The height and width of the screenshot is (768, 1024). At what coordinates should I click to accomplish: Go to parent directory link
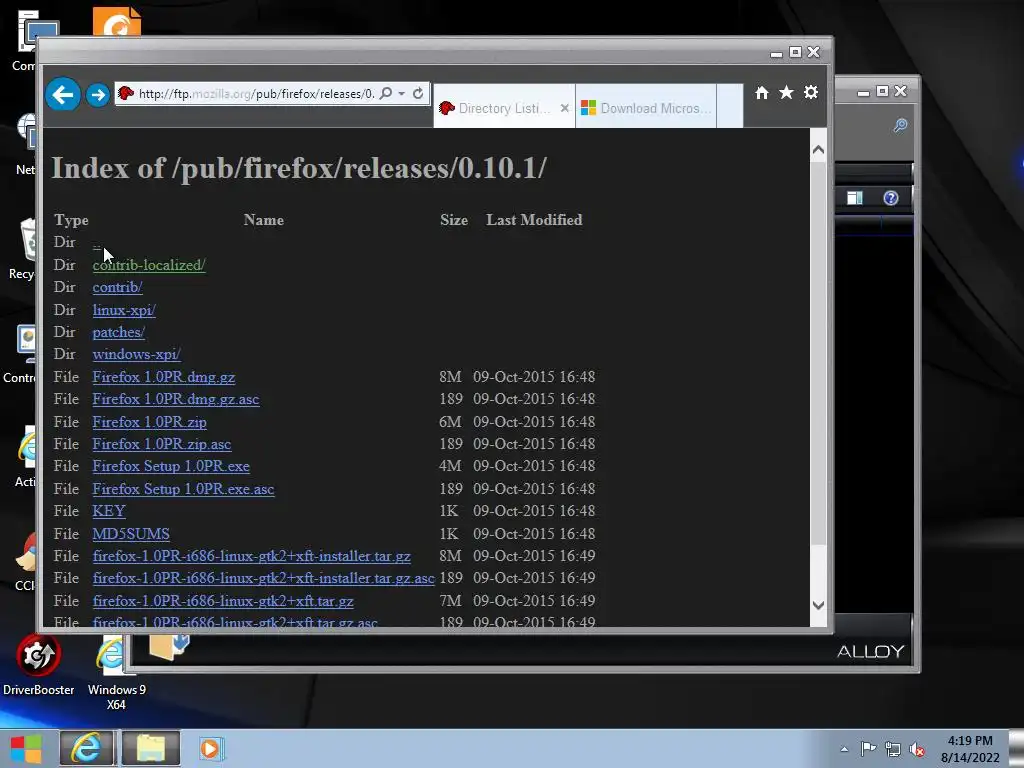(x=97, y=246)
